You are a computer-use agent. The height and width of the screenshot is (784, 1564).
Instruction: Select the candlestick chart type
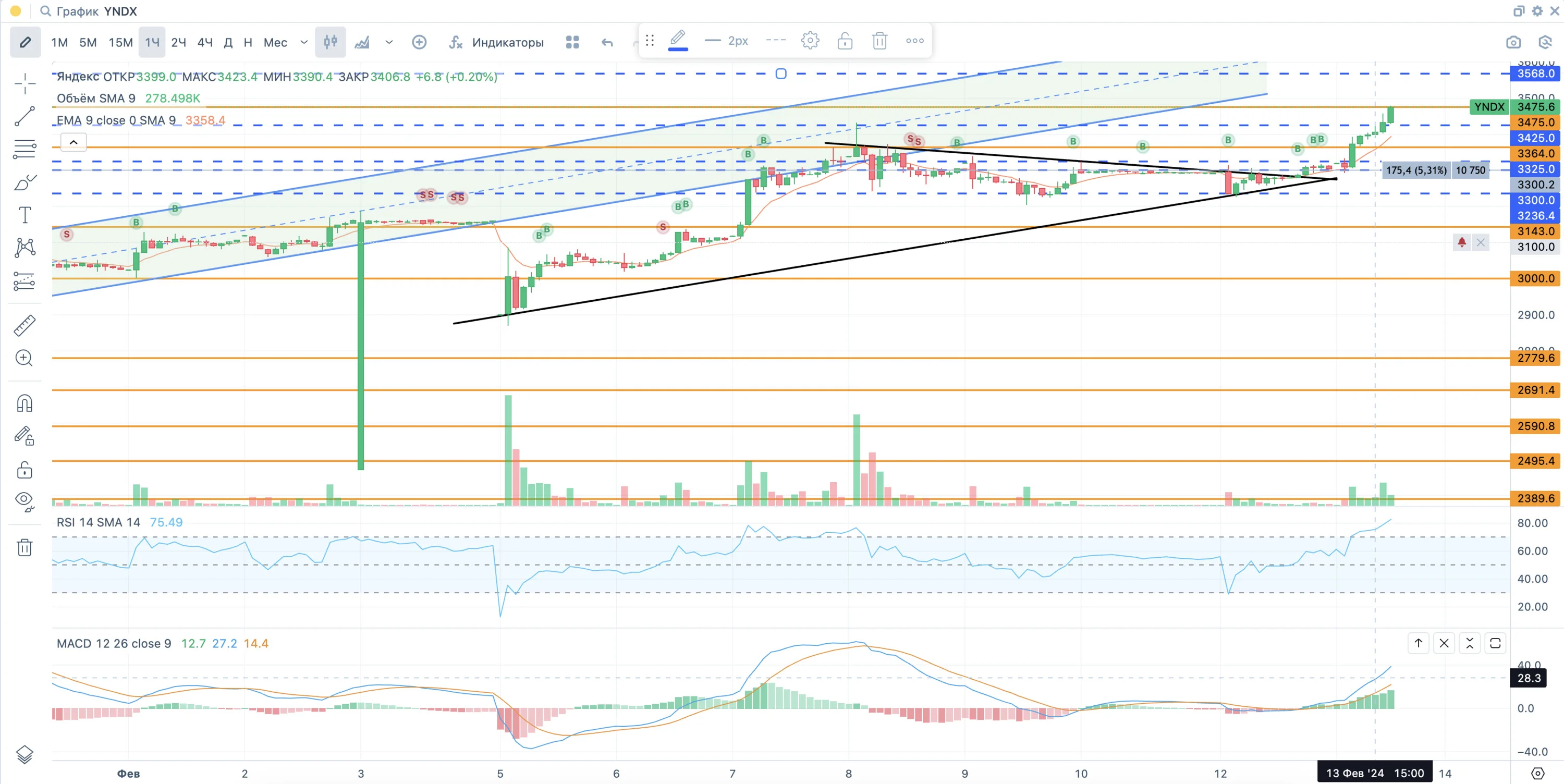(331, 42)
